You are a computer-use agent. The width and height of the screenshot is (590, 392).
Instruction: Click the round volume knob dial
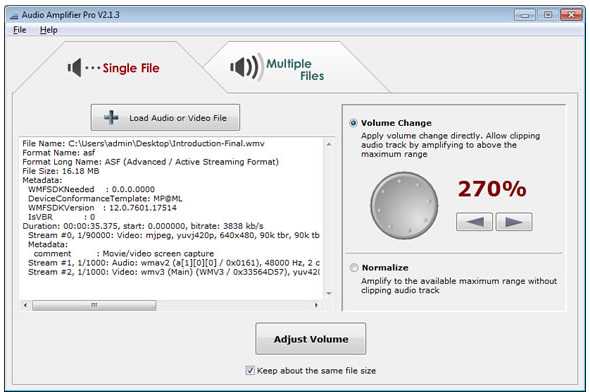pyautogui.click(x=404, y=205)
